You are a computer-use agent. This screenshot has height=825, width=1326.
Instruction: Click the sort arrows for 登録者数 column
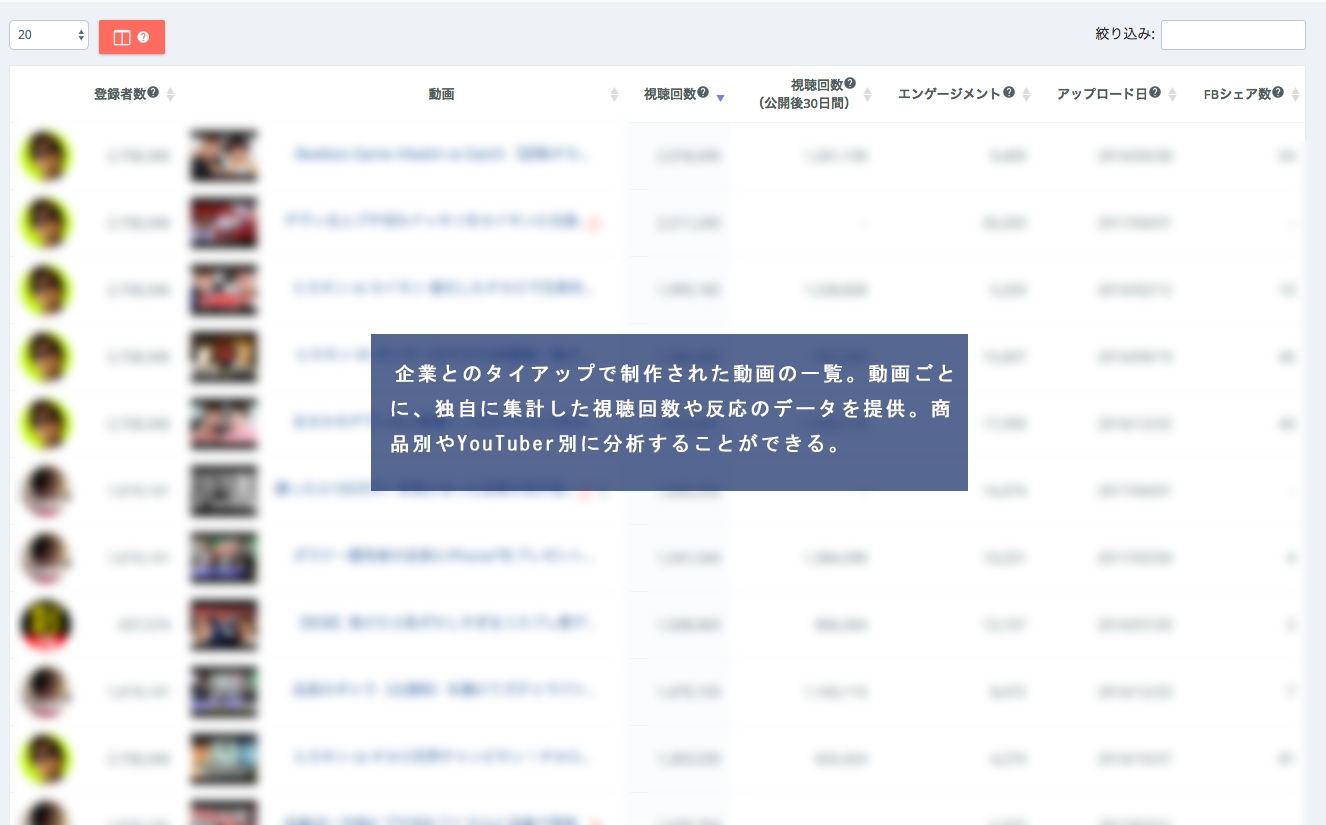170,95
